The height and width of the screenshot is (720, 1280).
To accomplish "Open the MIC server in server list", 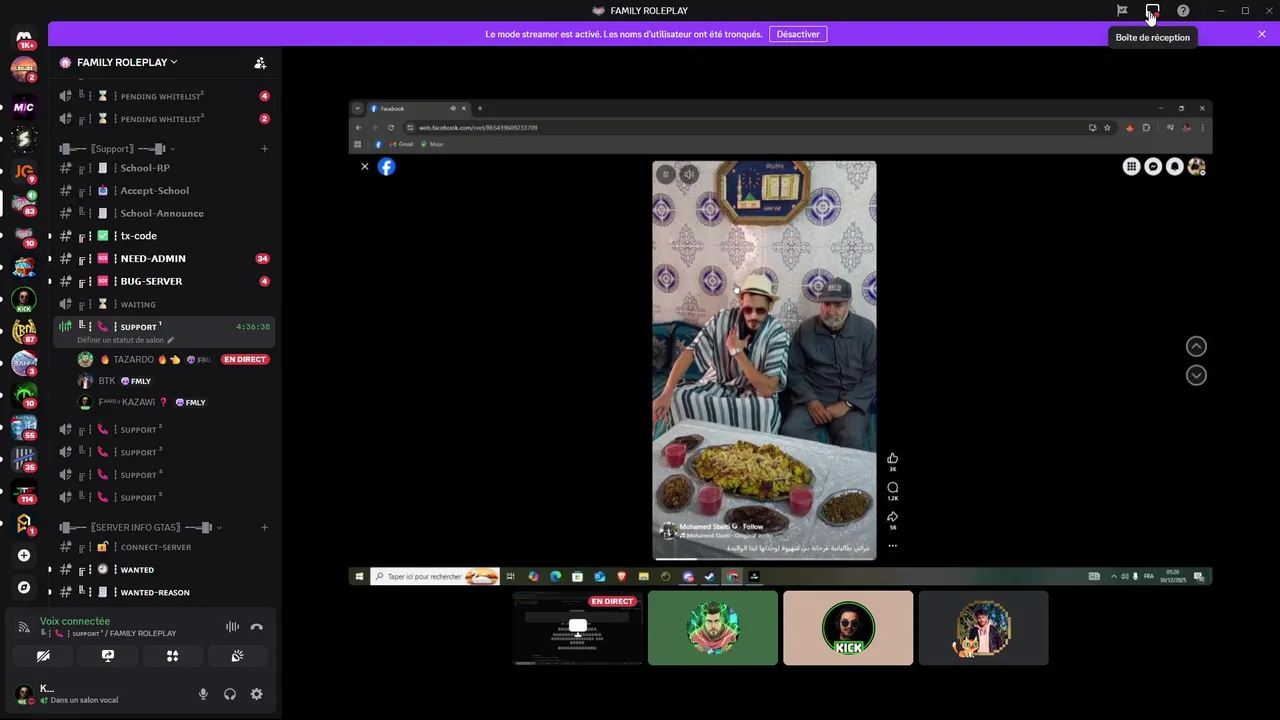I will click(x=24, y=107).
